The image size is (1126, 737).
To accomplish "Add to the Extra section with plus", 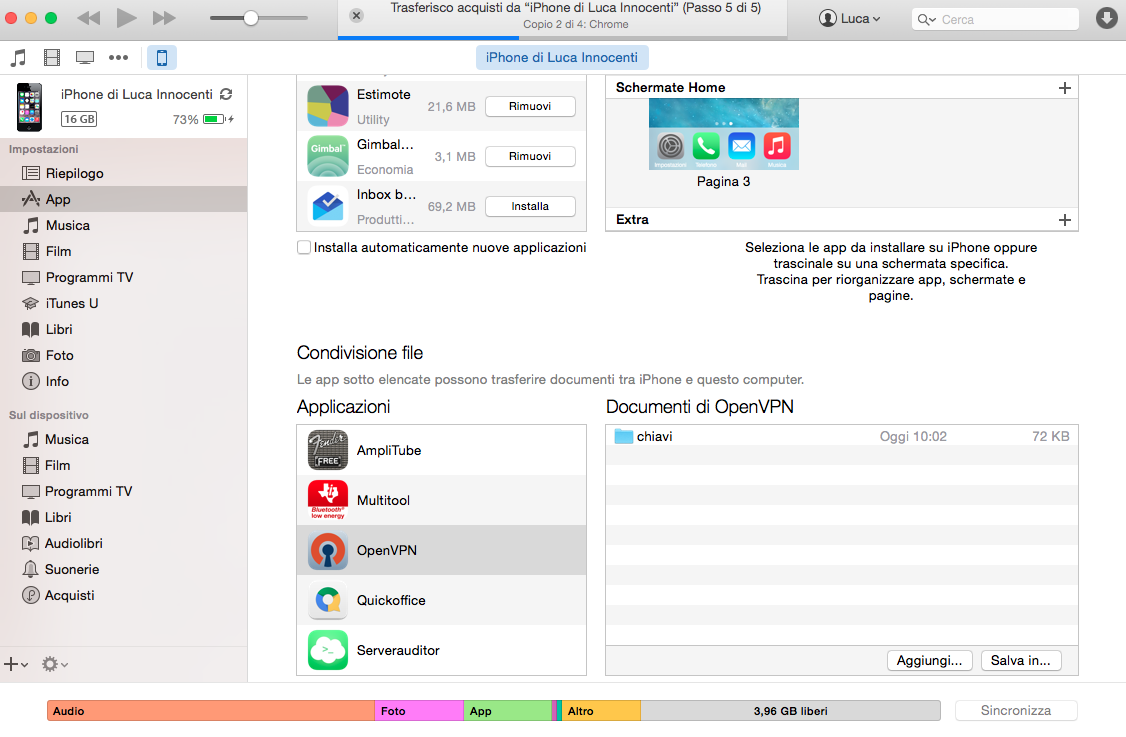I will tap(1064, 220).
